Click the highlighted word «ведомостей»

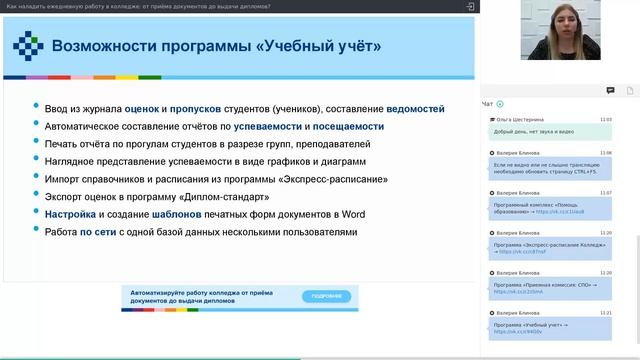[x=415, y=109]
